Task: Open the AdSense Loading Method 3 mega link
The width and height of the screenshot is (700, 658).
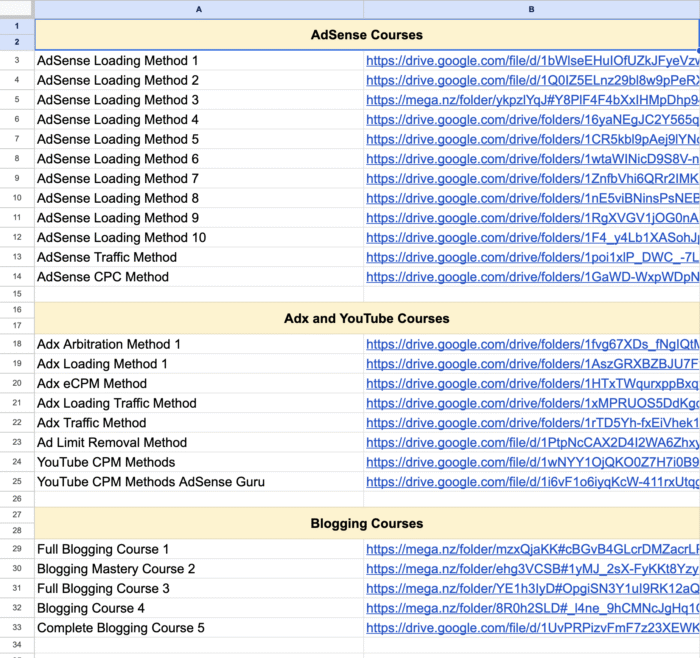Action: (x=533, y=100)
